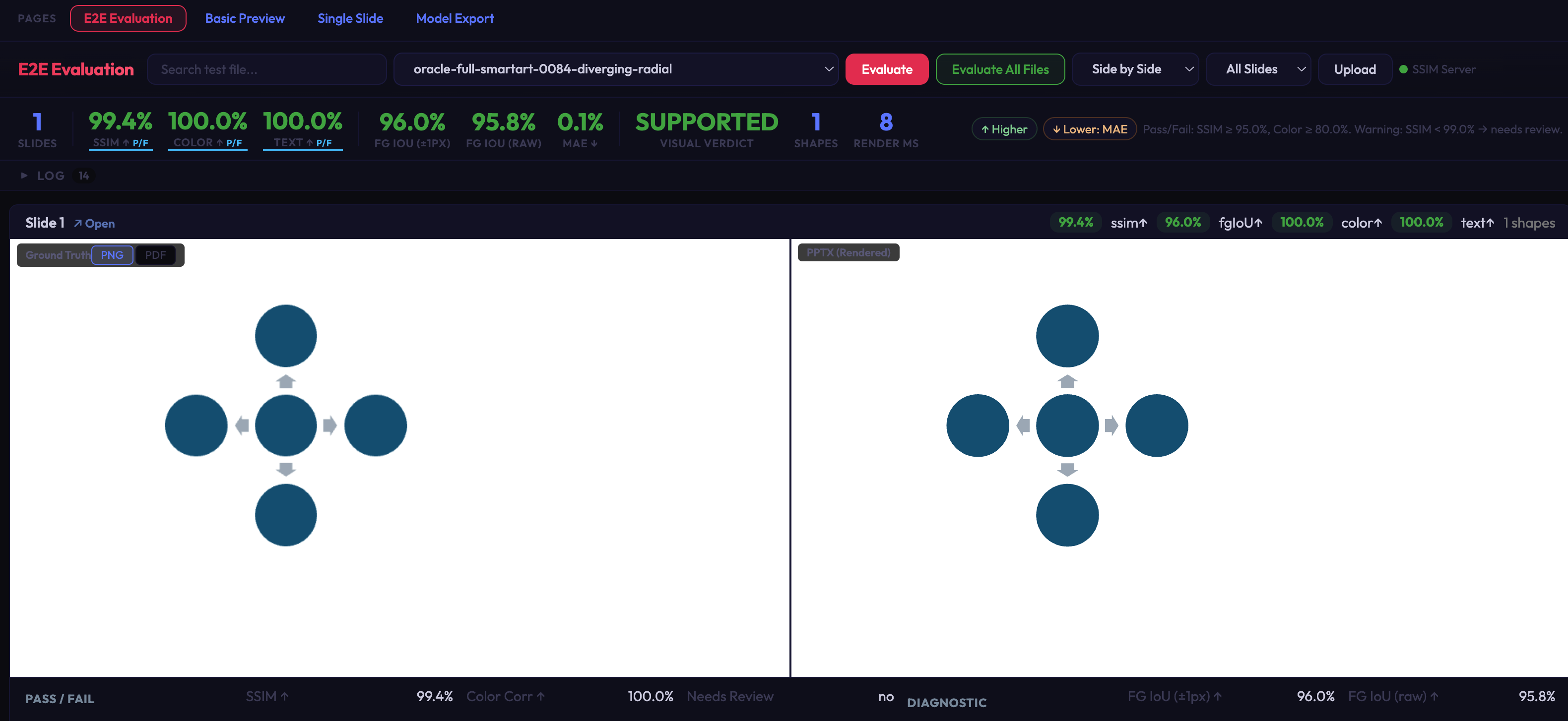This screenshot has width=1568, height=721.
Task: Click the 99.4% ssim badge in slide header
Action: click(1075, 223)
